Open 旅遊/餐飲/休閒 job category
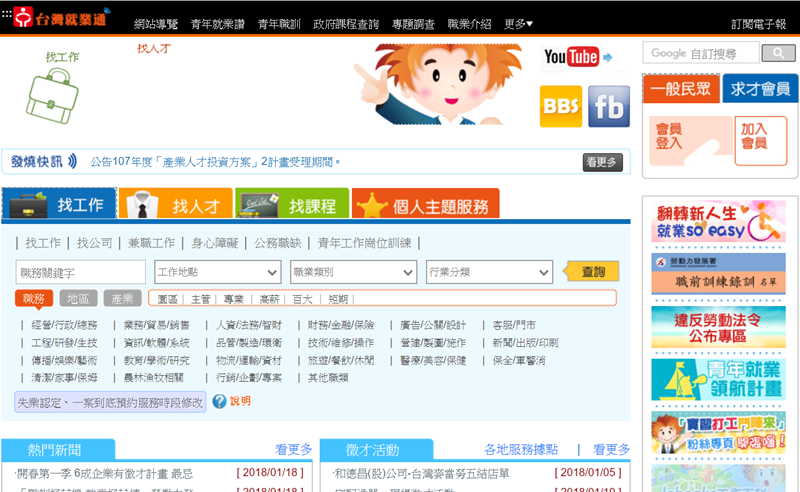Screen dimensions: 800x492 point(341,360)
